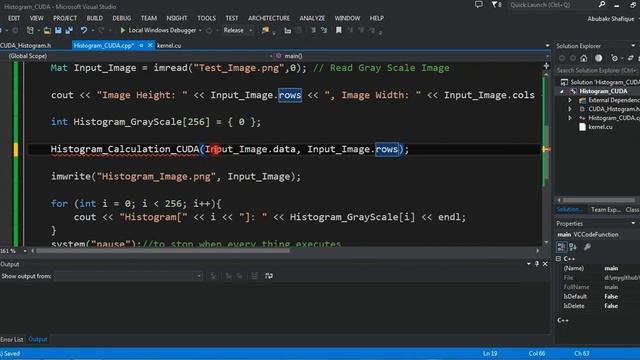Click the editor horizontal scrollbar thumb

163,251
